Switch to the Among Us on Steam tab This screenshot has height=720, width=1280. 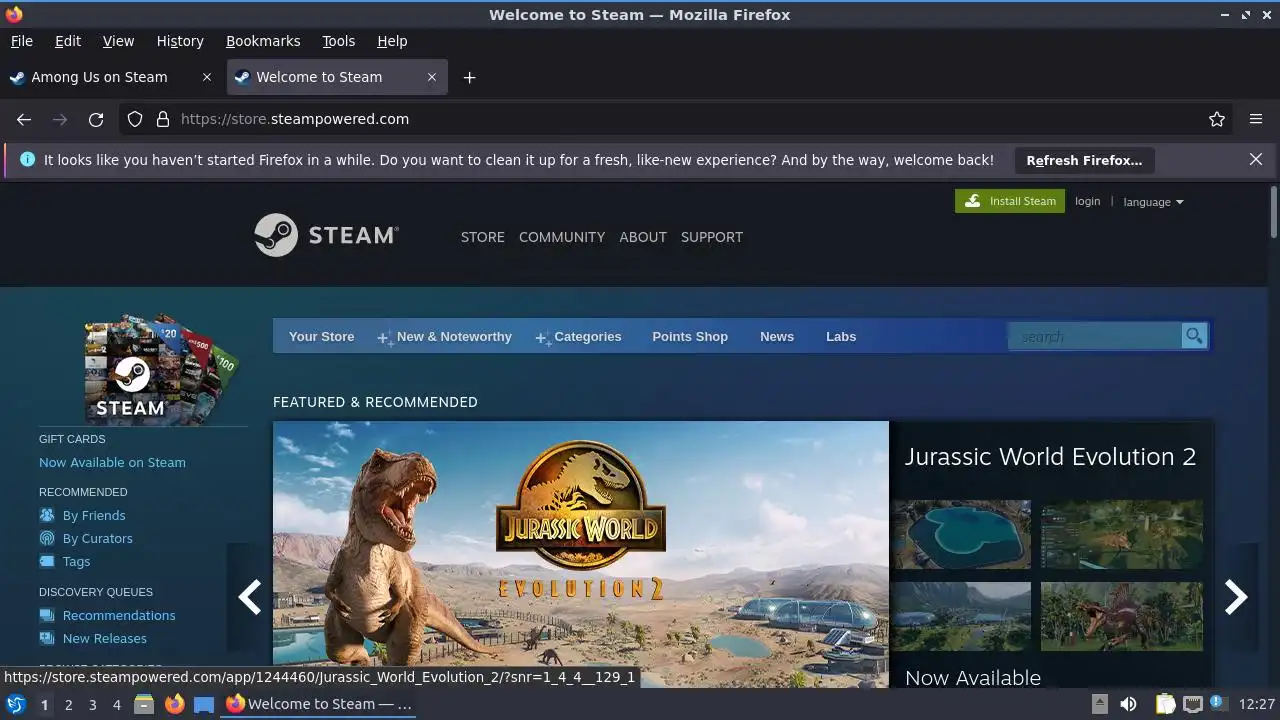110,77
